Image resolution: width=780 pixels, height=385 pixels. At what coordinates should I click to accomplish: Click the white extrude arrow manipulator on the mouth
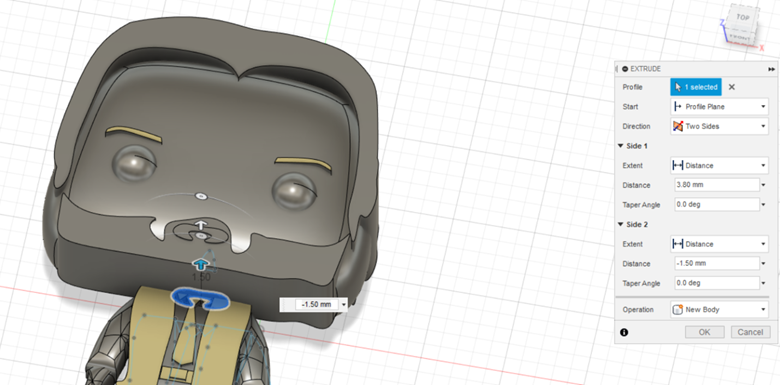(x=200, y=224)
